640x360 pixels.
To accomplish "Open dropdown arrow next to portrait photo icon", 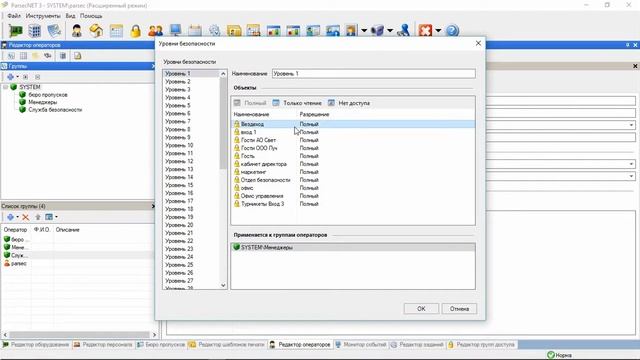I will (364, 31).
